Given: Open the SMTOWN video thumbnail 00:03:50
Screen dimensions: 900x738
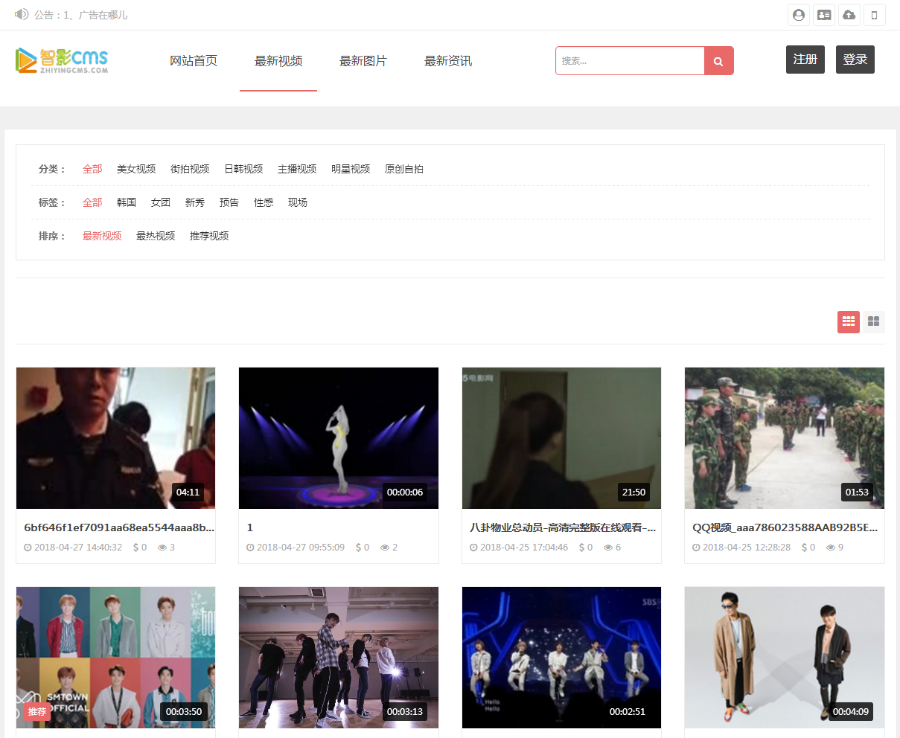Looking at the screenshot, I should click(x=115, y=657).
